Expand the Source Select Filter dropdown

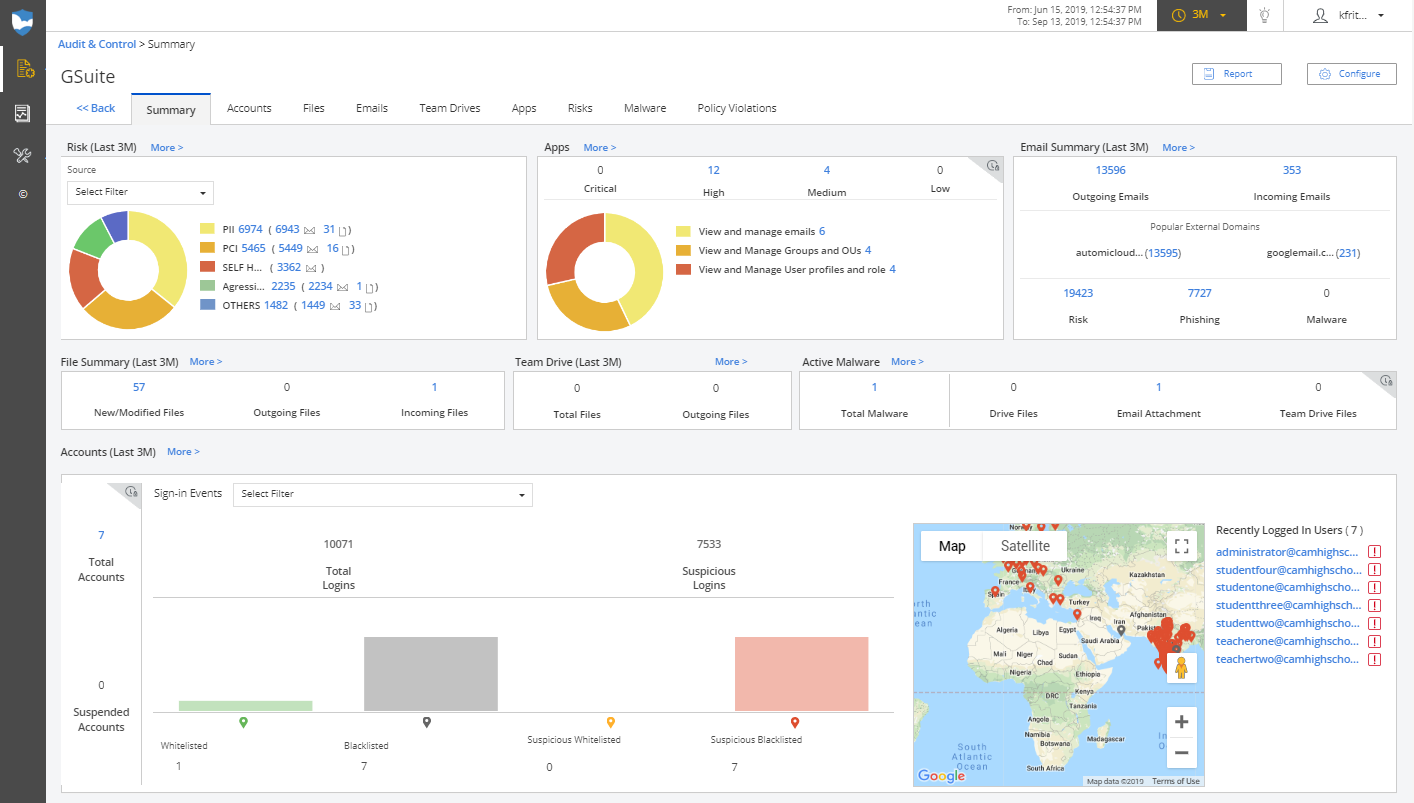[140, 192]
